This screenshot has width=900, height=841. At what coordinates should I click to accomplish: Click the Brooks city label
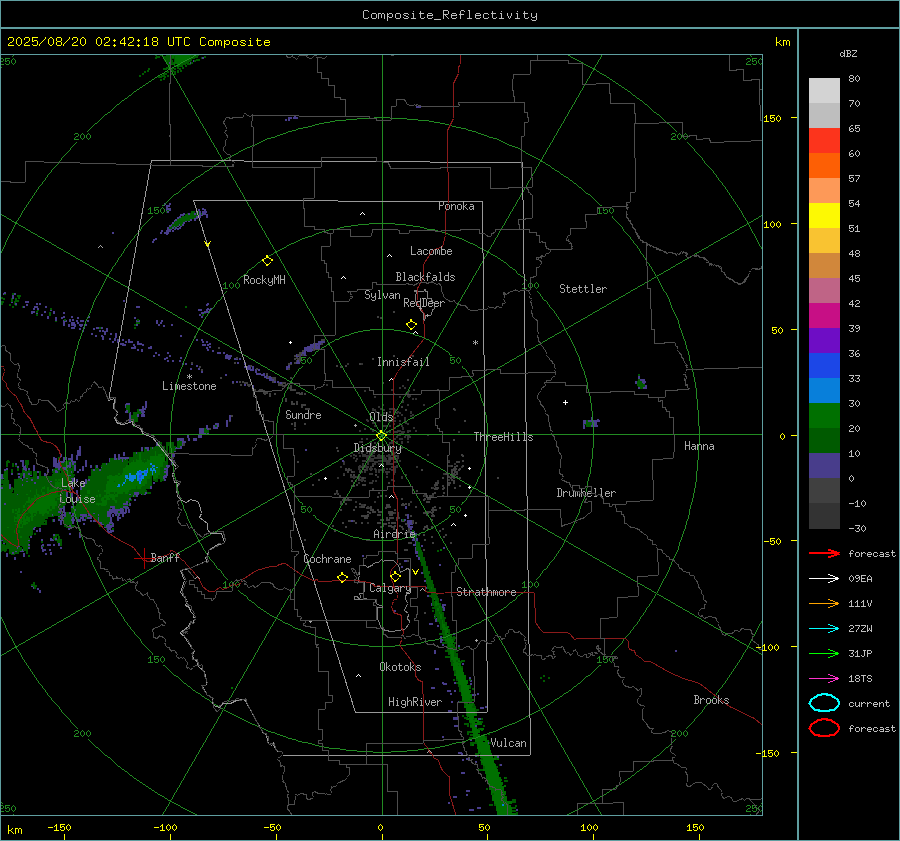coord(711,700)
